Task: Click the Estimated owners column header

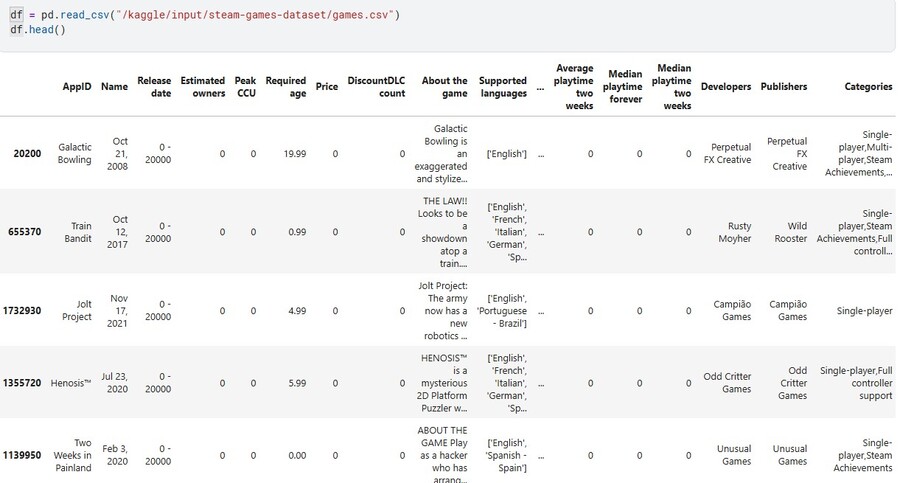Action: coord(203,87)
